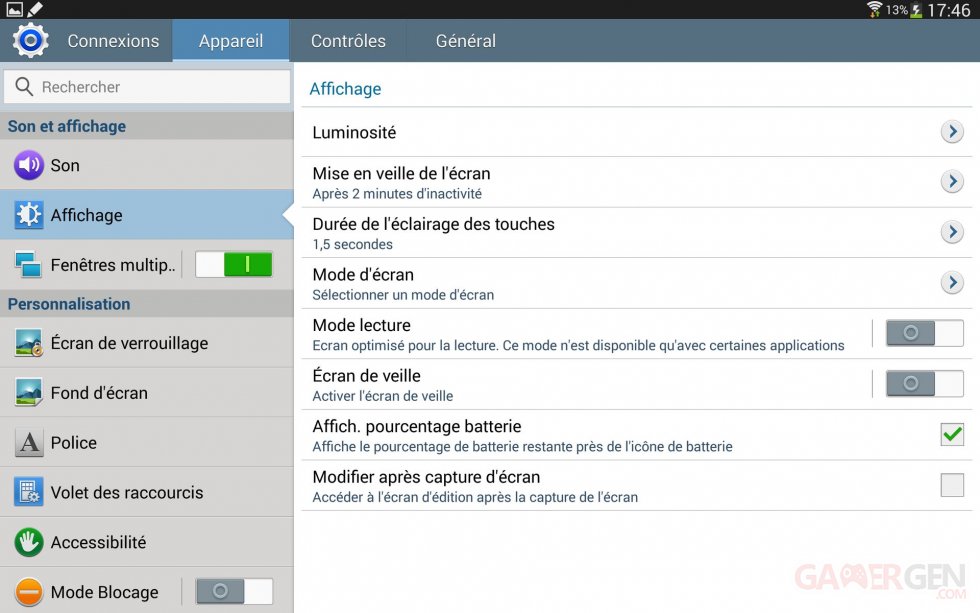Switch to the Connexions tab
Image resolution: width=980 pixels, height=613 pixels.
113,41
